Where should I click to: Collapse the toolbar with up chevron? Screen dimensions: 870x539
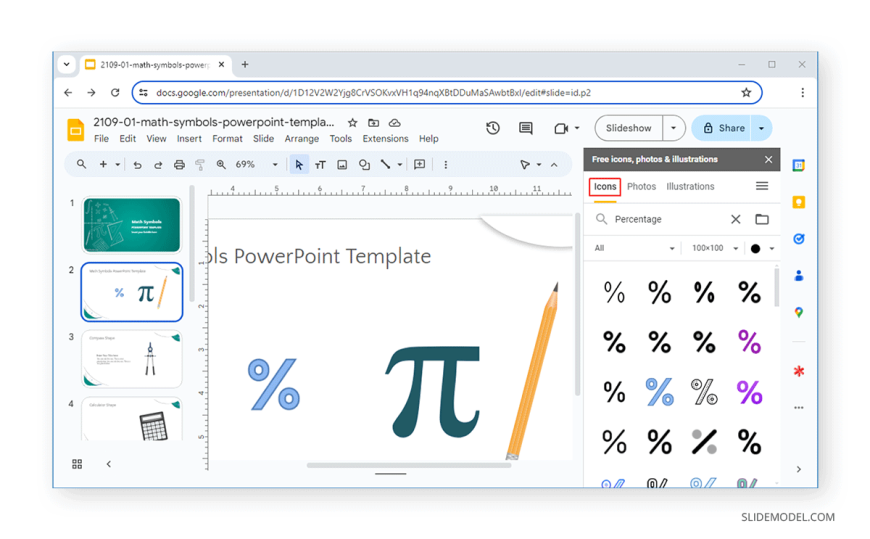click(x=554, y=165)
